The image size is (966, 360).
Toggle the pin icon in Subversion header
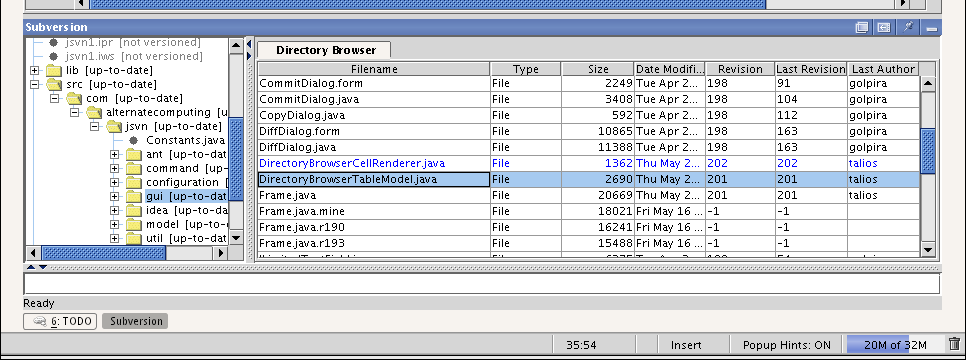tap(908, 27)
